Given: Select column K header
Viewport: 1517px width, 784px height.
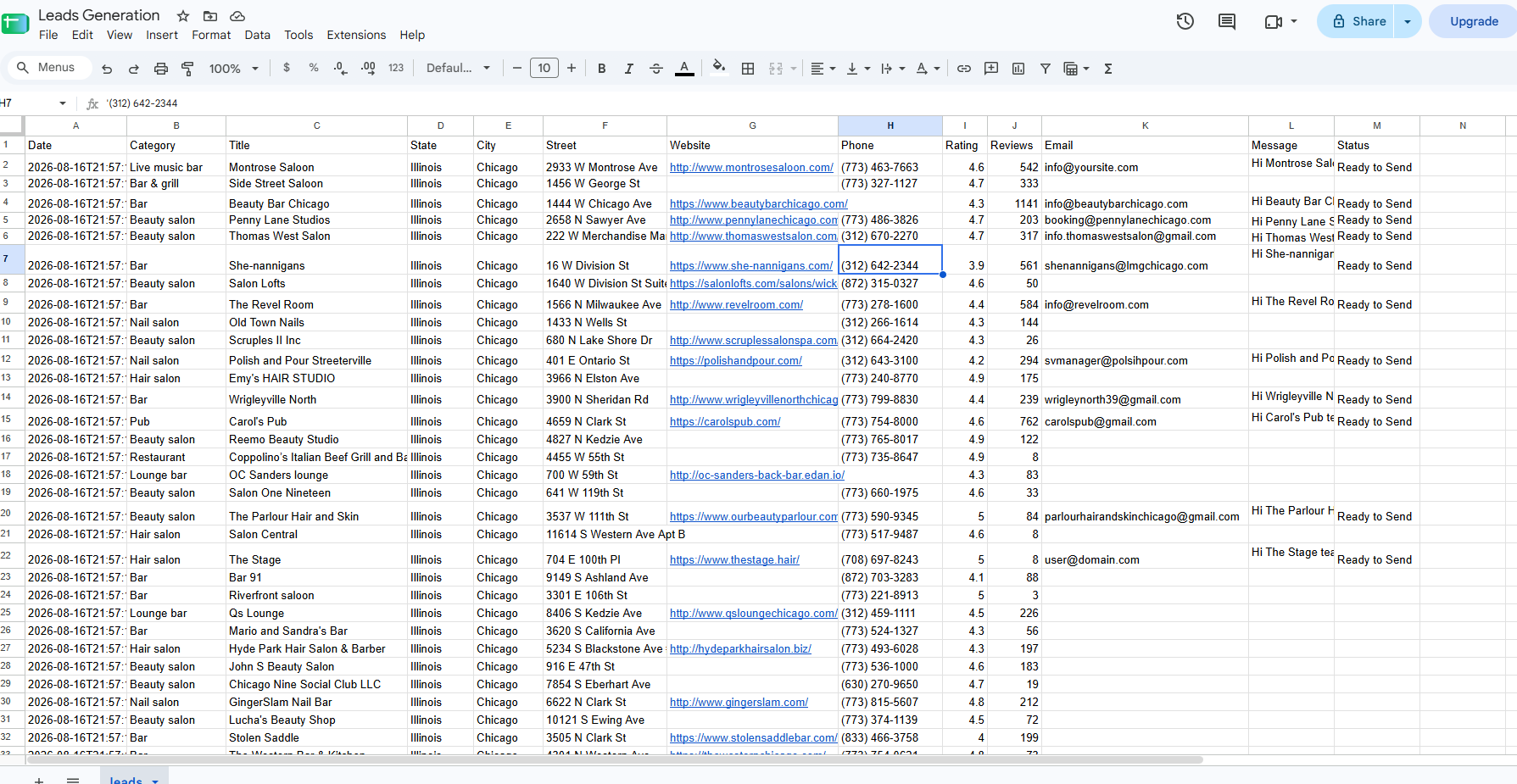Looking at the screenshot, I should [x=1145, y=125].
